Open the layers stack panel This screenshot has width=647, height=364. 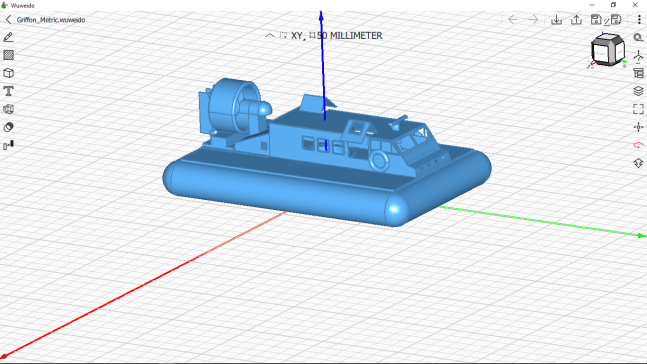pyautogui.click(x=638, y=91)
